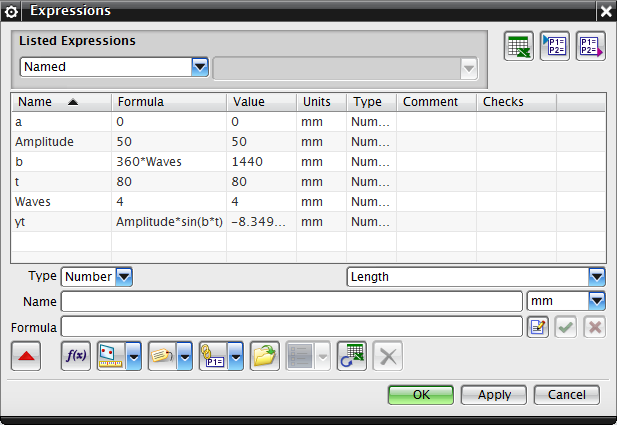Click into the Name input field

tap(292, 301)
